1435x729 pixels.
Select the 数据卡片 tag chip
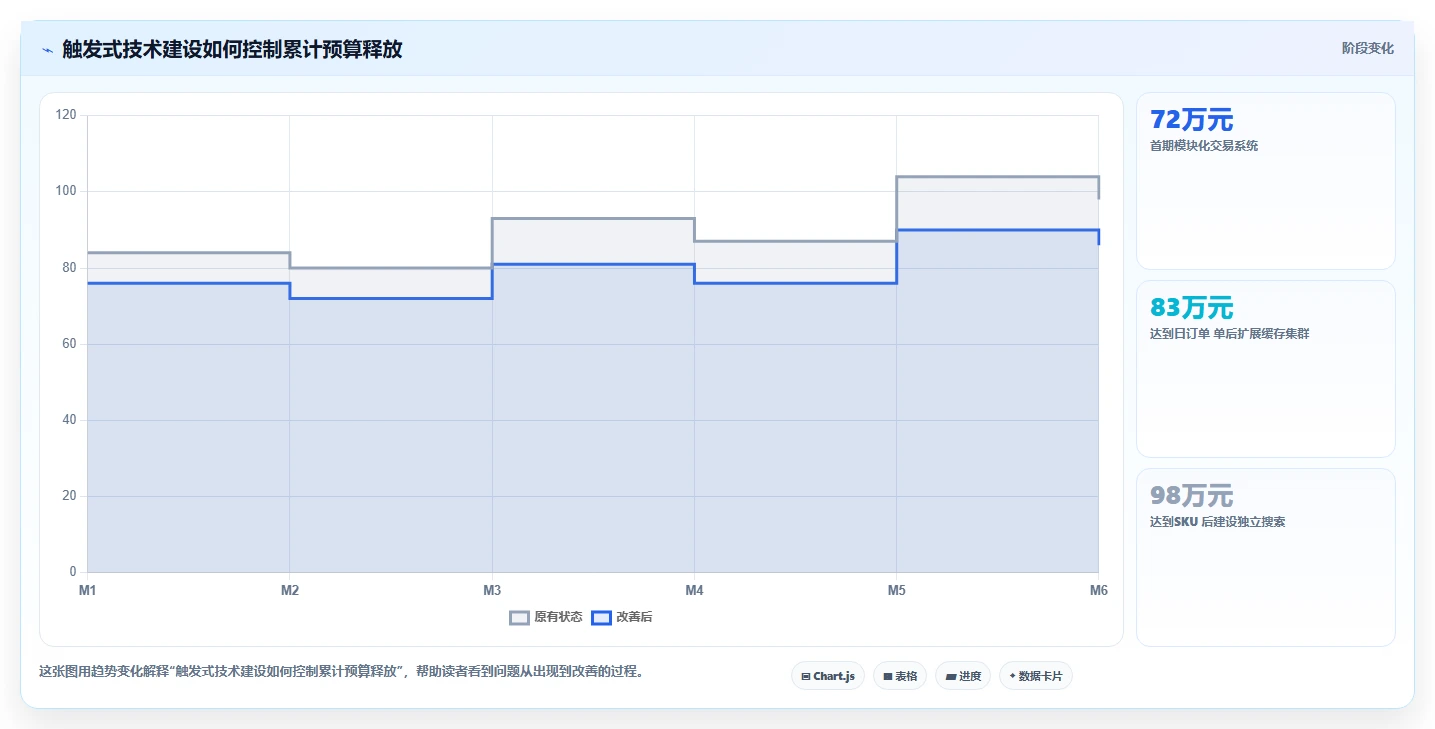click(1035, 676)
